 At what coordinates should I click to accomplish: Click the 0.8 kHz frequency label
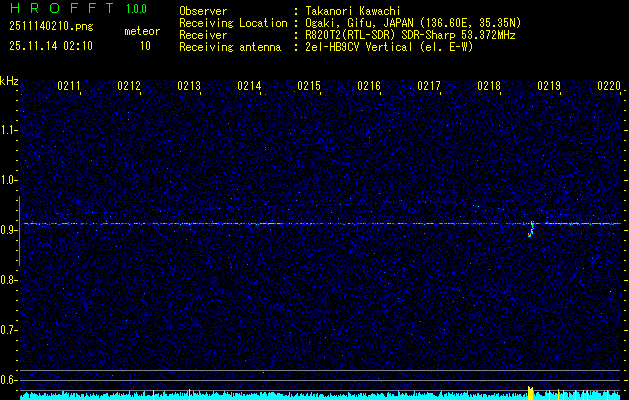(9, 280)
